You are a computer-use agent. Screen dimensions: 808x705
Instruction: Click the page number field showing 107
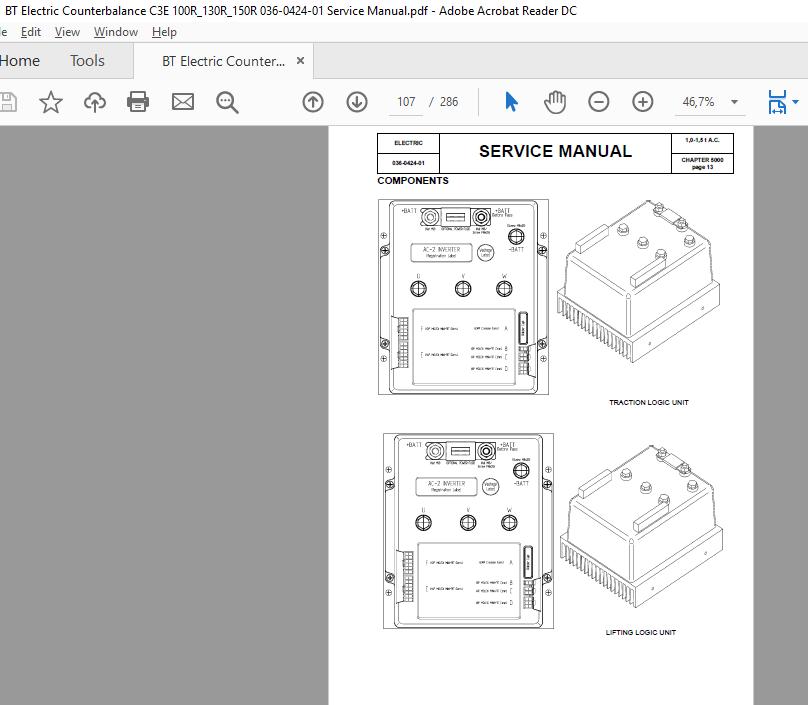tap(406, 102)
